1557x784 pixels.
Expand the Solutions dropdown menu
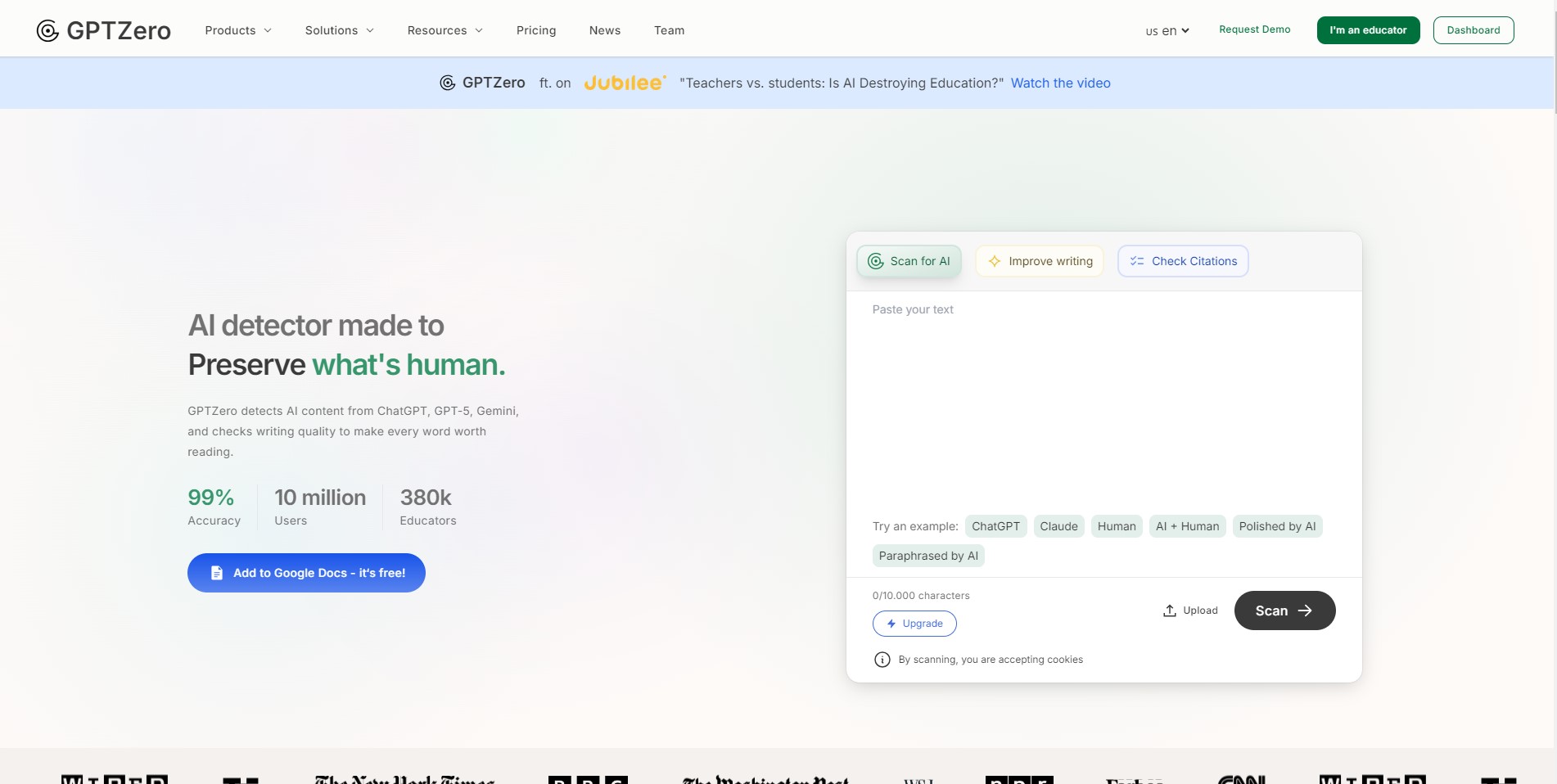click(339, 30)
